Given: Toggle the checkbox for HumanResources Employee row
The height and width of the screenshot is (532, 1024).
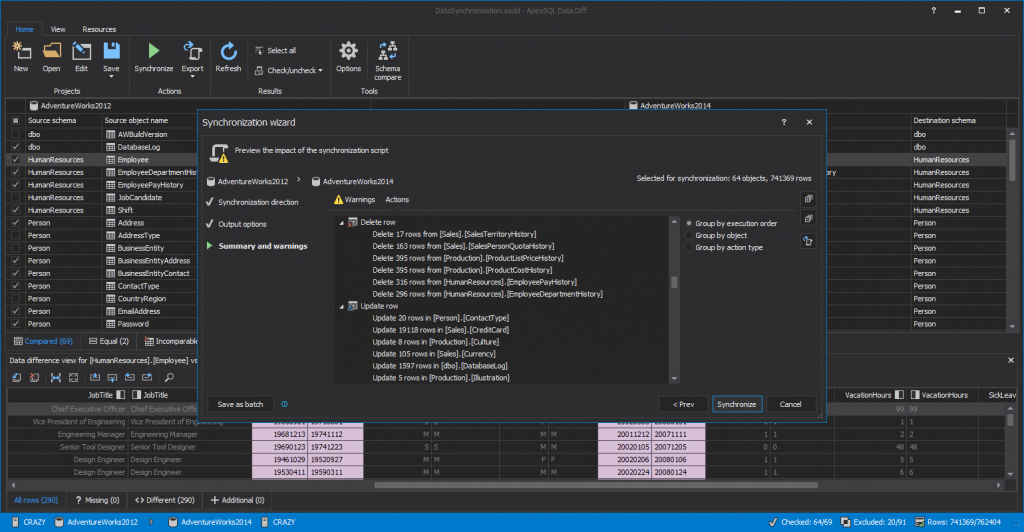Looking at the screenshot, I should pos(14,159).
